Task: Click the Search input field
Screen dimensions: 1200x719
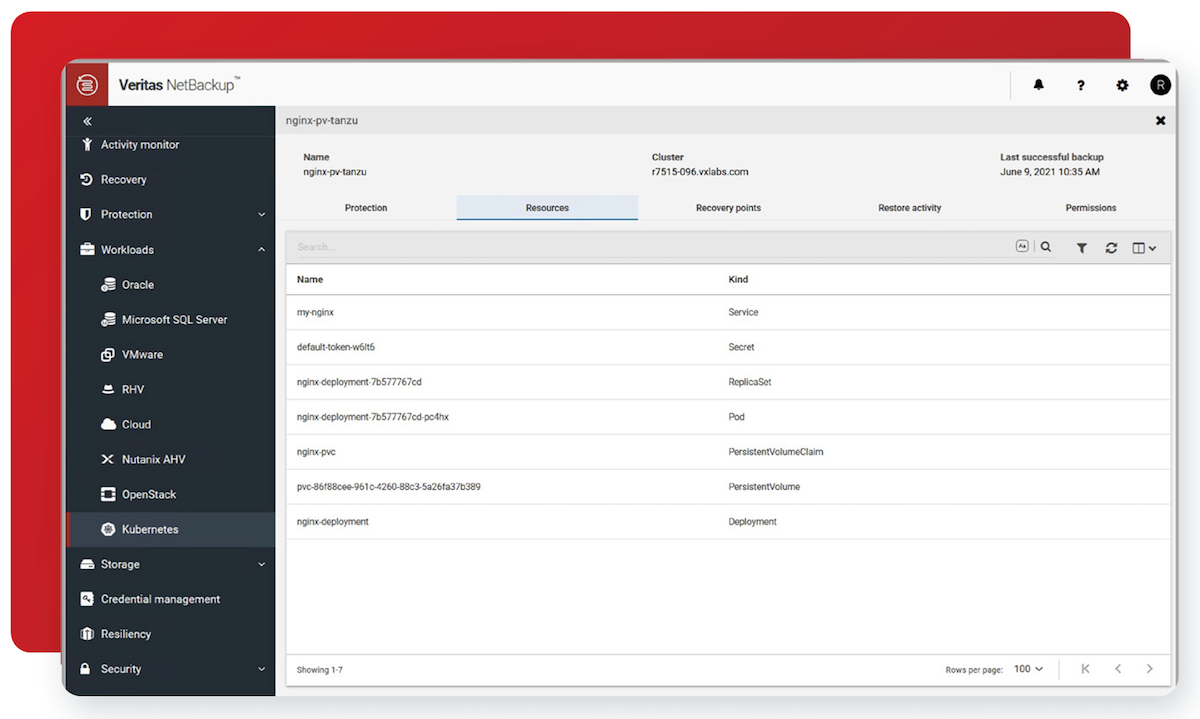Action: [x=650, y=247]
